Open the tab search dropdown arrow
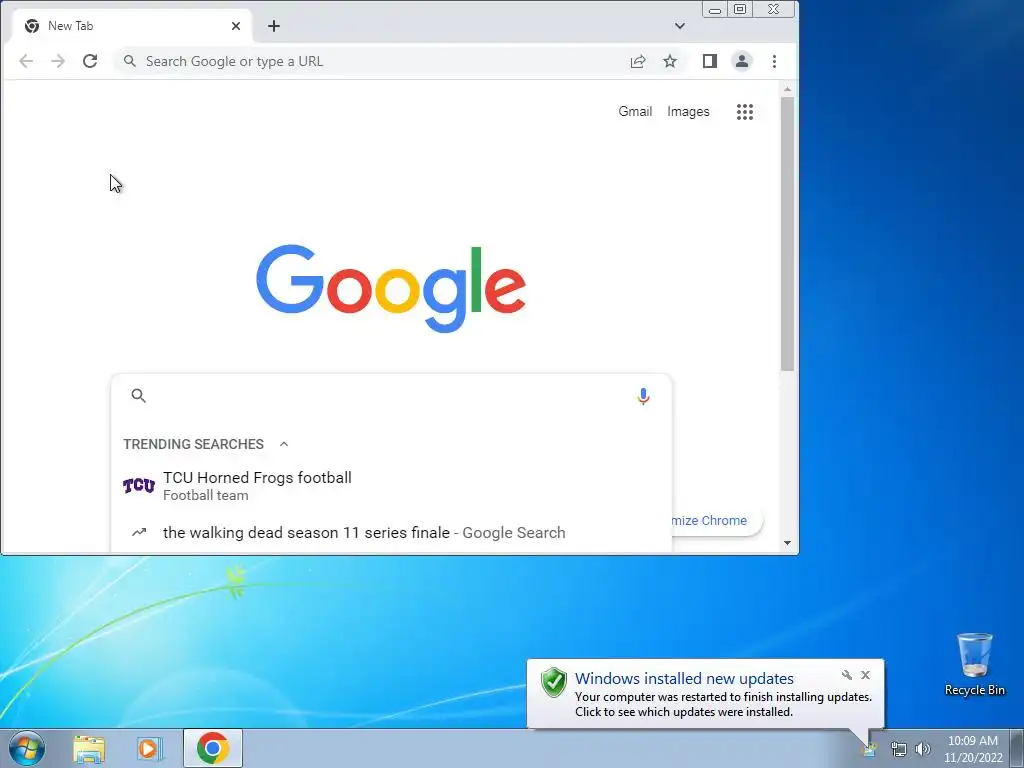 tap(680, 26)
